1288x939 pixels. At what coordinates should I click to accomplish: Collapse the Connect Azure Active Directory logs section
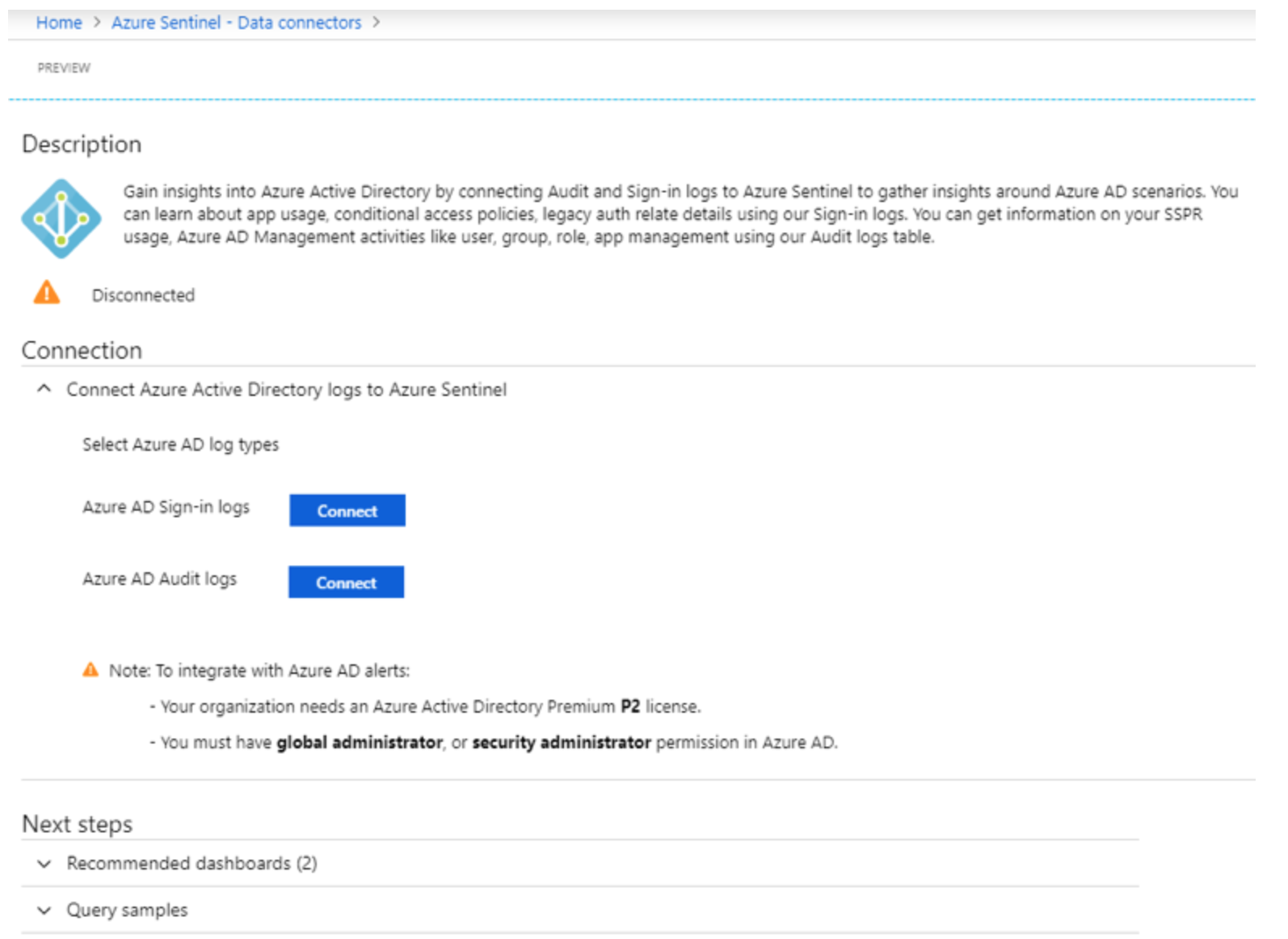(x=44, y=389)
